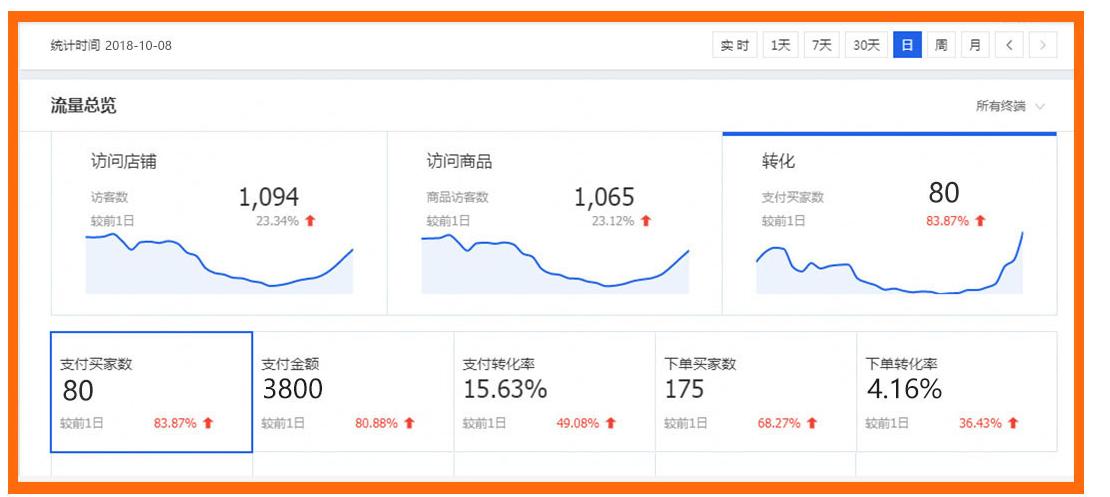Click the chevron next to 所有终端
The image size is (1110, 497).
pos(1041,106)
